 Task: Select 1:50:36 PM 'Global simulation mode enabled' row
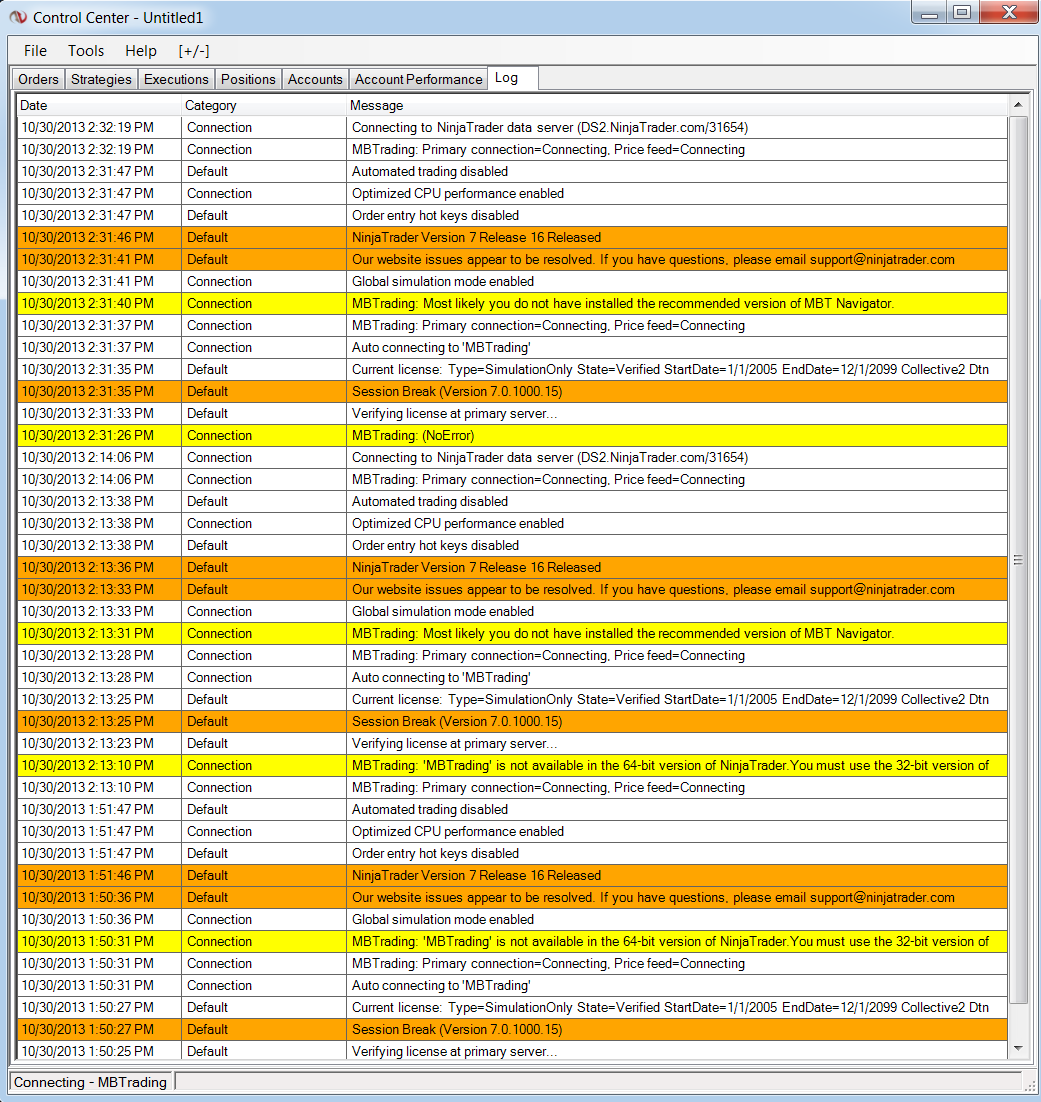512,919
